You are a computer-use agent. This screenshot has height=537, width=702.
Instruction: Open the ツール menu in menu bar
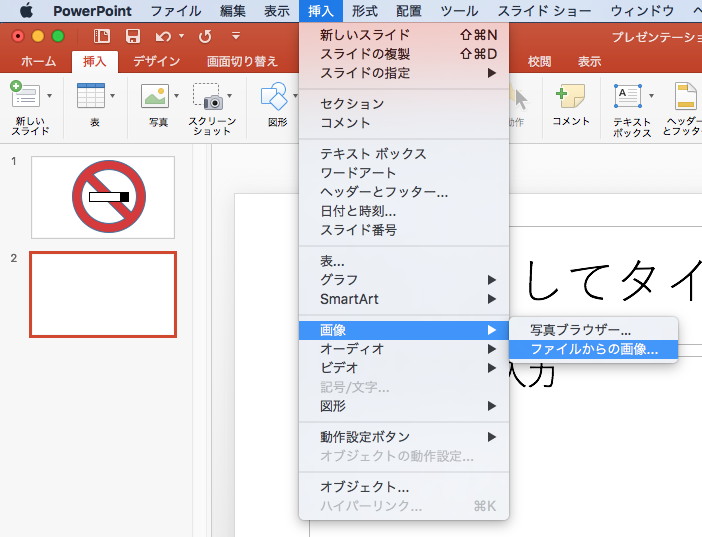pyautogui.click(x=459, y=11)
